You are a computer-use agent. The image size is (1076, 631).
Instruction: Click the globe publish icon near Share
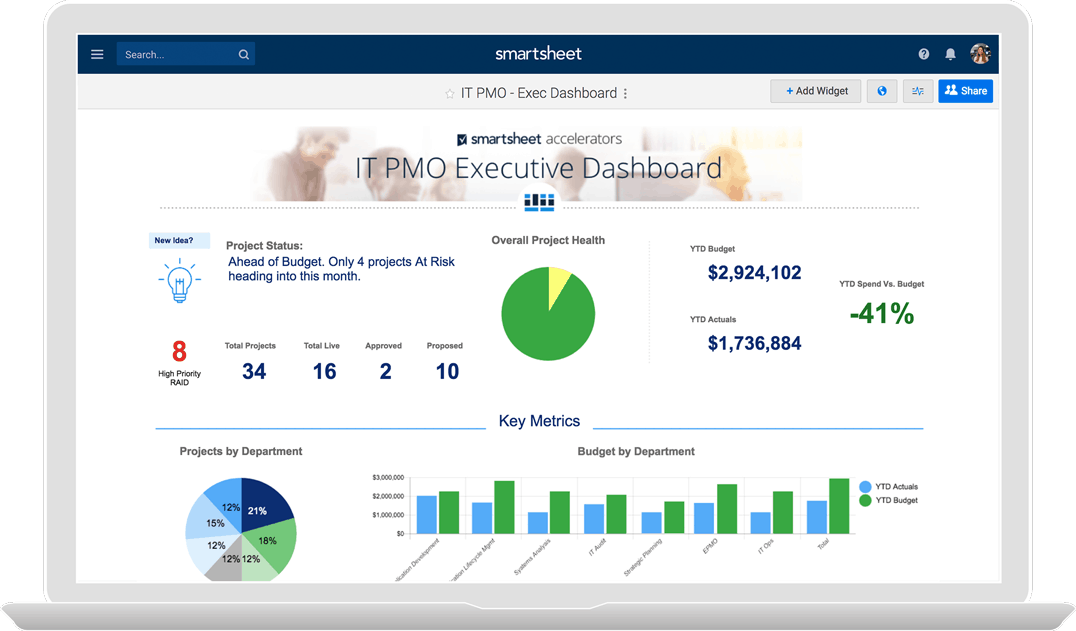point(881,91)
